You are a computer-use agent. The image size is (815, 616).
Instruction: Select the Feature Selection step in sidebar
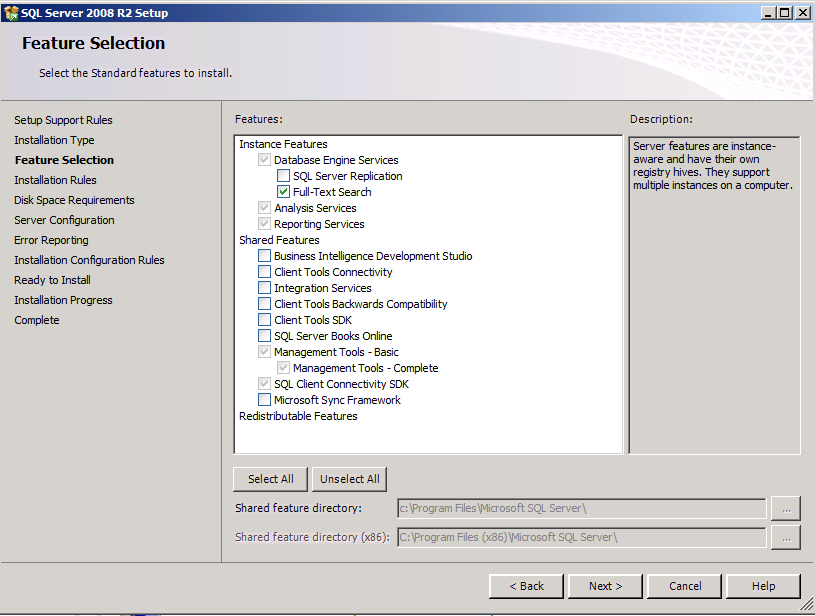point(64,160)
